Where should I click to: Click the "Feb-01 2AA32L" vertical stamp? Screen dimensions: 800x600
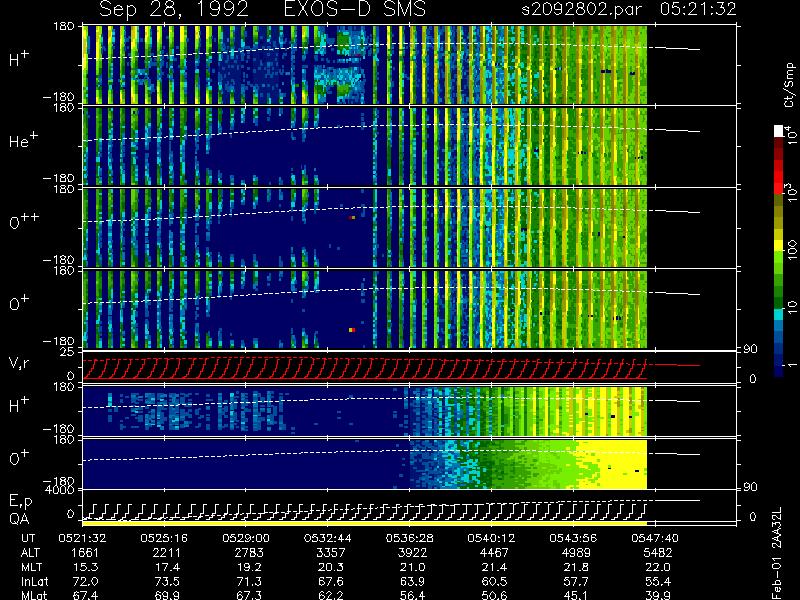point(777,554)
